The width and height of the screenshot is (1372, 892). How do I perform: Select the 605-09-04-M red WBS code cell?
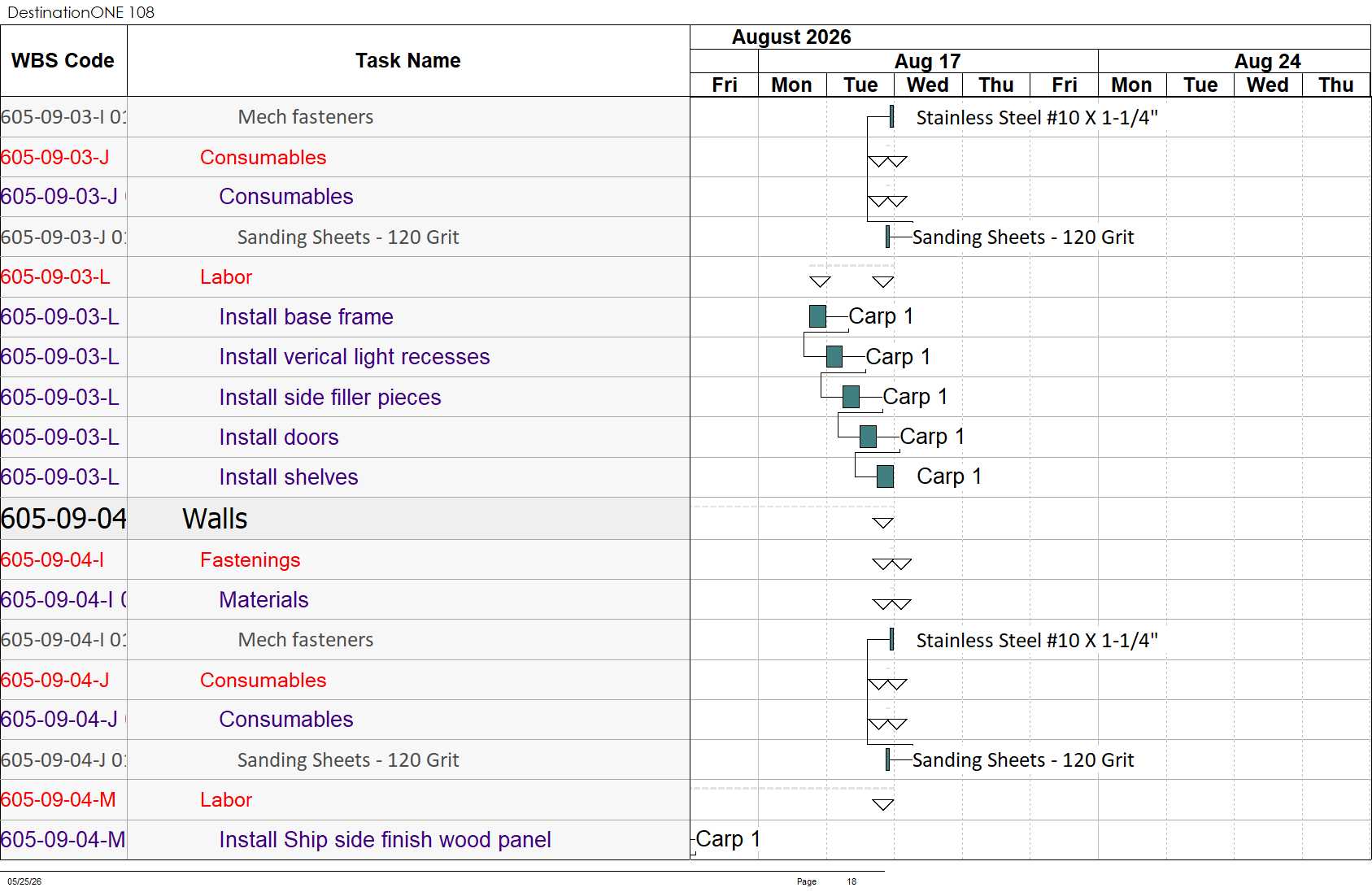coord(63,800)
